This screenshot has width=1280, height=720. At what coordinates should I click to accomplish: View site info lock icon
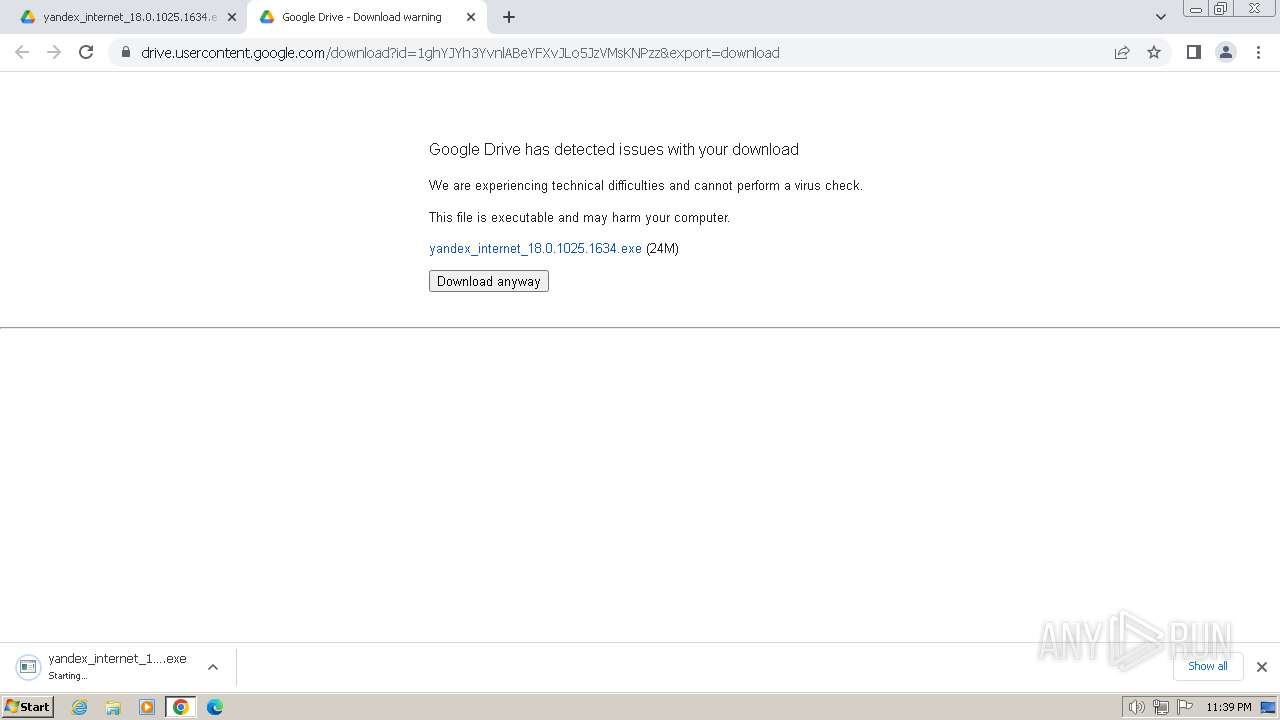(x=125, y=53)
